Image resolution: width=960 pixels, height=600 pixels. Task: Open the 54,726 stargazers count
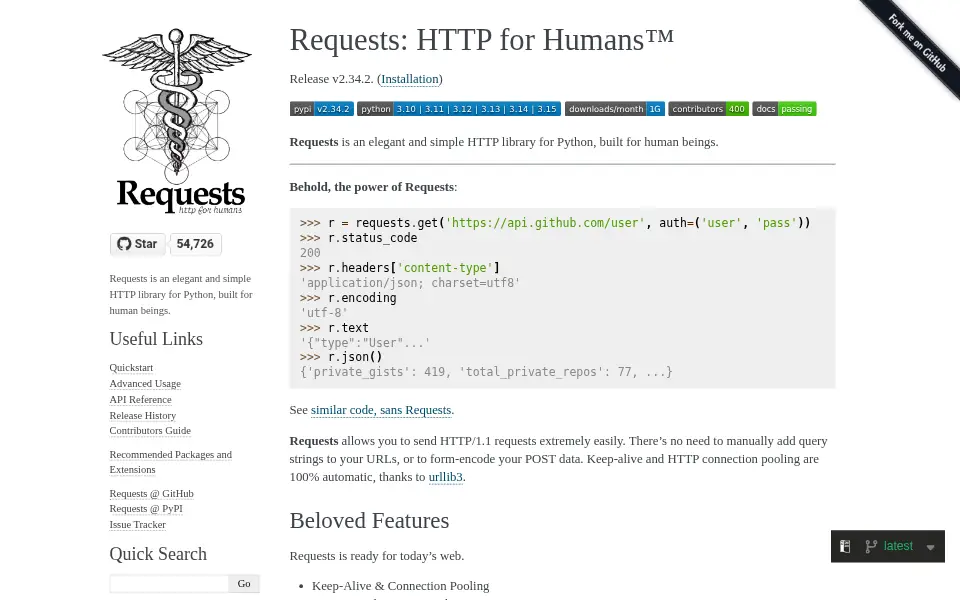click(195, 244)
